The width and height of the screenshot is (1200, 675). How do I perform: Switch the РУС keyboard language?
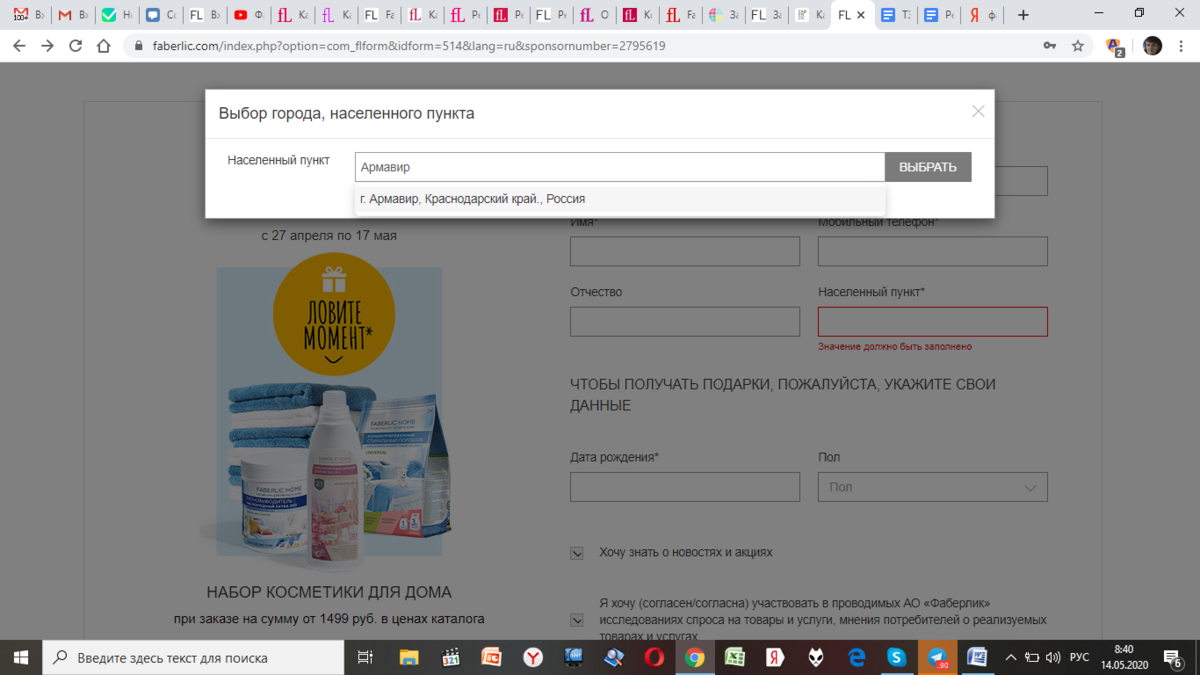pos(1080,657)
